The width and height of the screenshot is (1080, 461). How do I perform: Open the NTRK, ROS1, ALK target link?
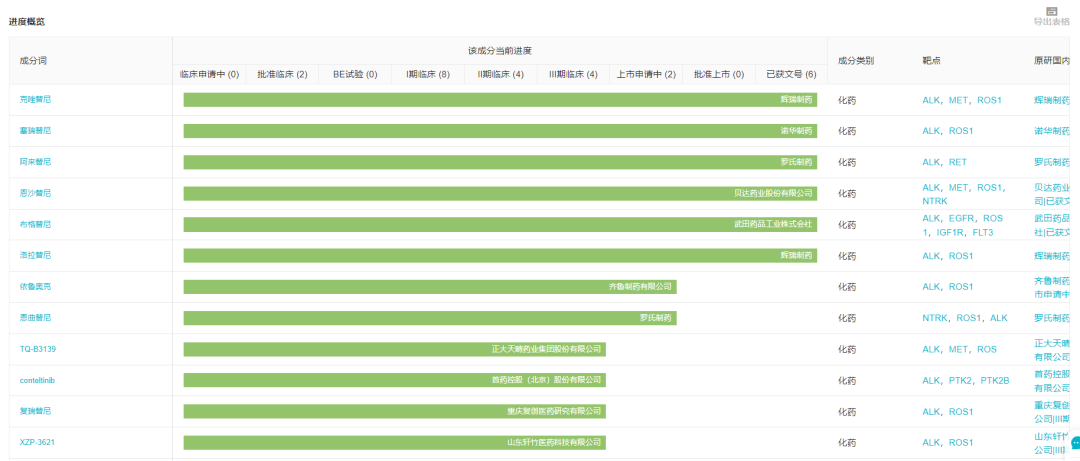pyautogui.click(x=964, y=318)
